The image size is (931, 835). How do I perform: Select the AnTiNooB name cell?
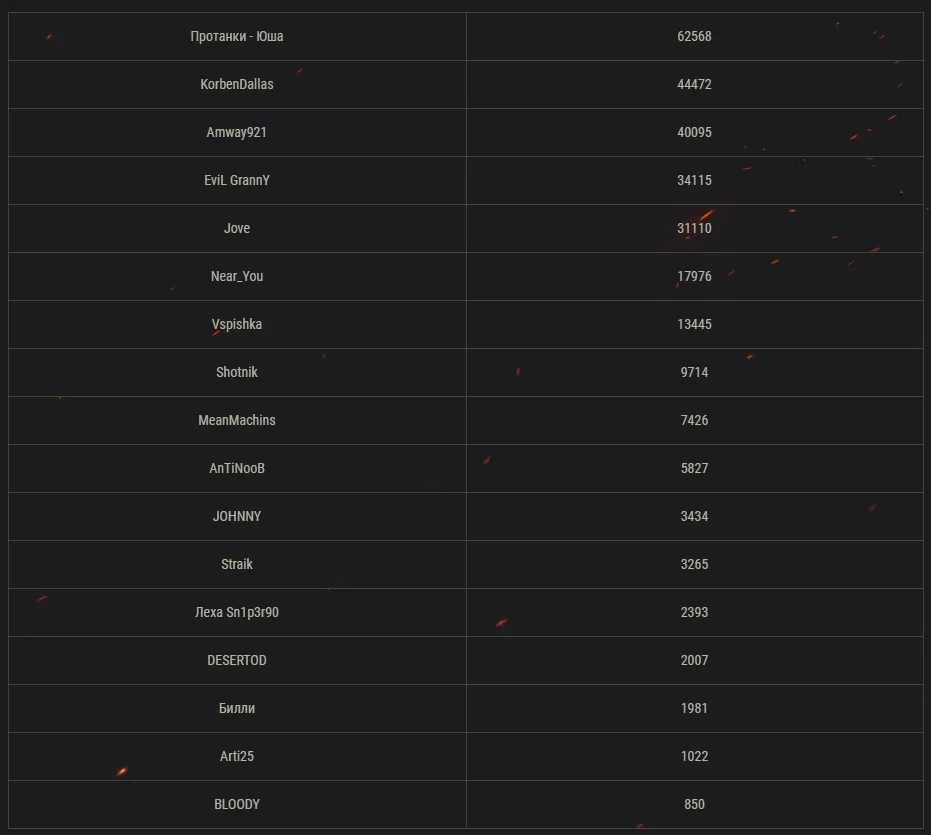[x=237, y=468]
